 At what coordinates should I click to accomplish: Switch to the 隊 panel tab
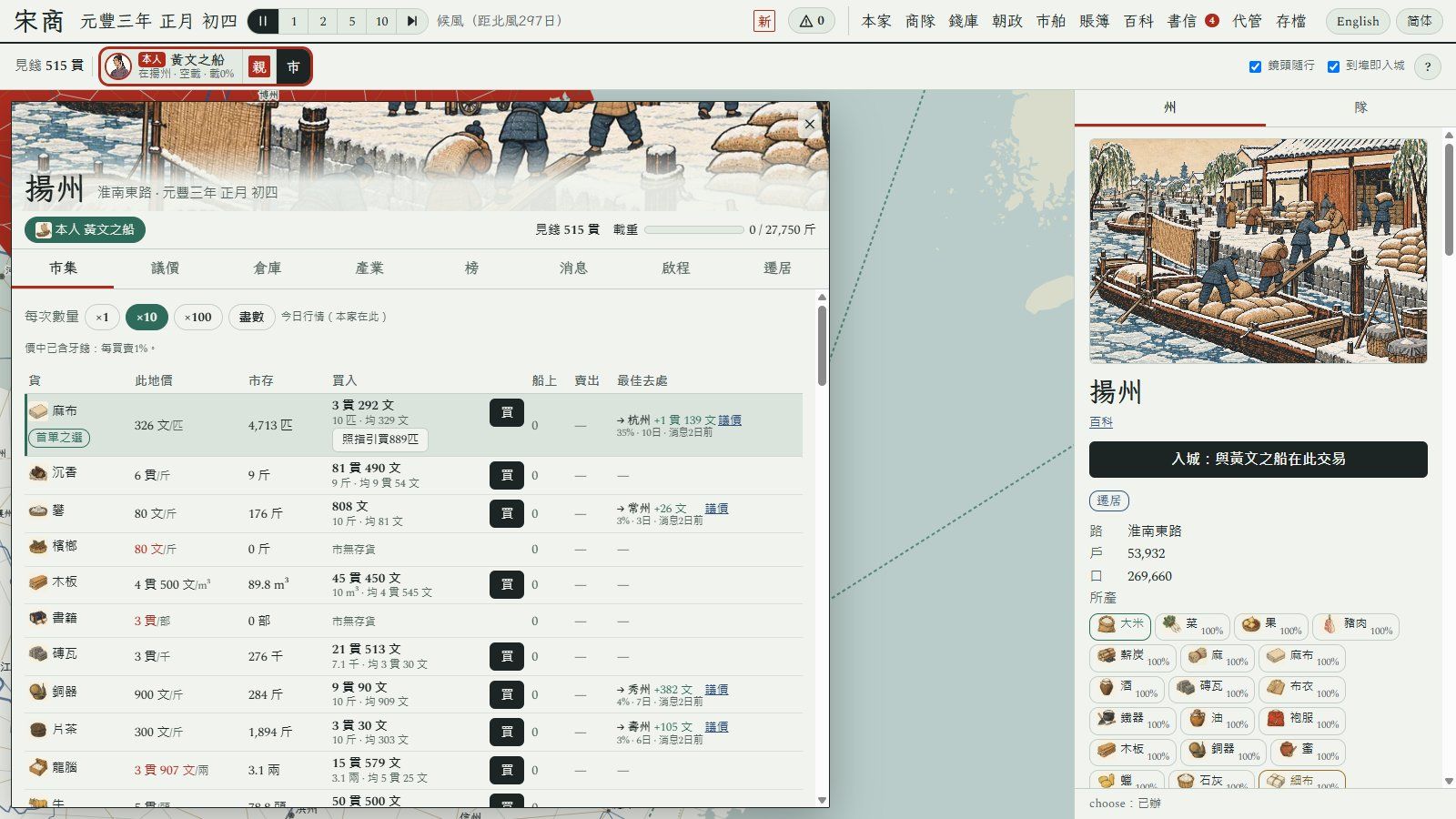(x=1360, y=107)
